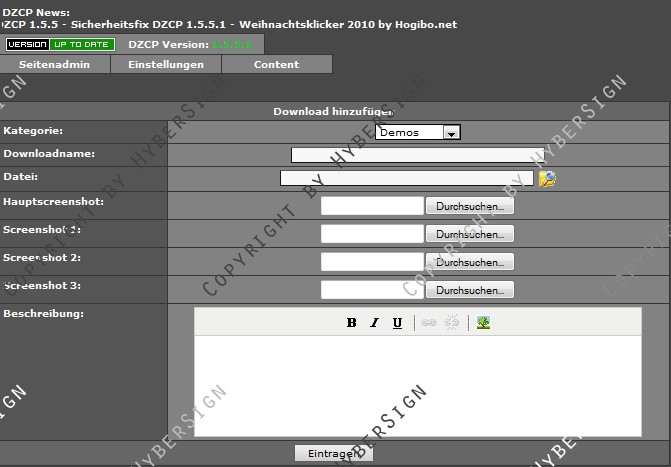Toggle bold formatting in the editor
Viewport: 671px width, 467px height.
352,322
